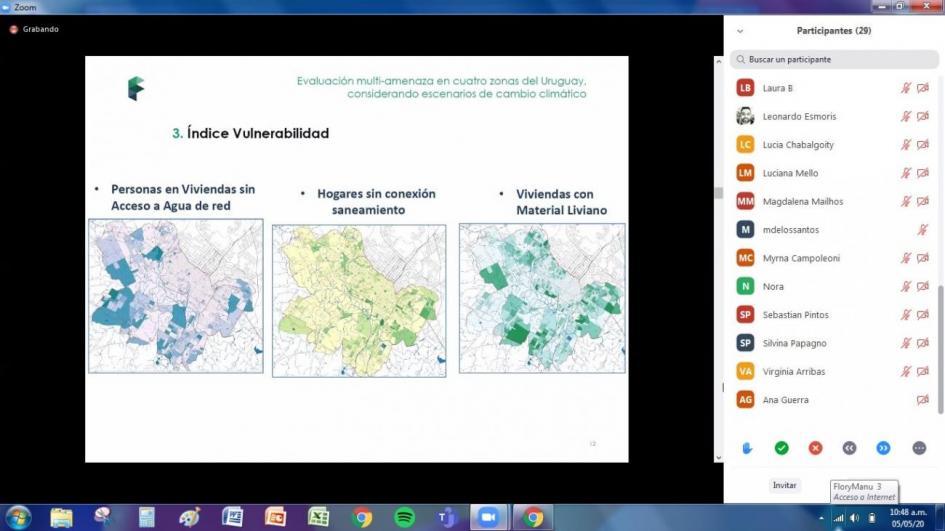
Task: Click the red no icon
Action: pos(815,448)
